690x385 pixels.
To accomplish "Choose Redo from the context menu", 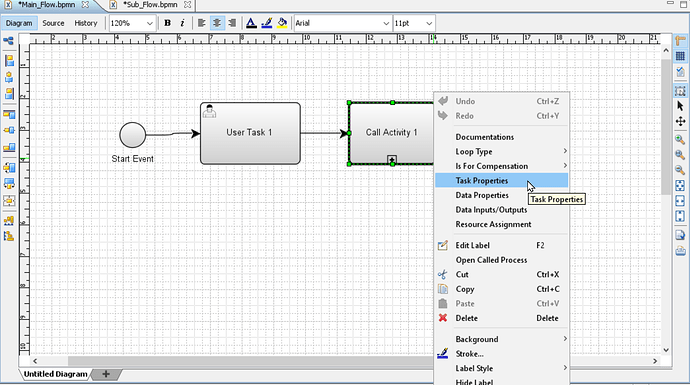I will pyautogui.click(x=502, y=116).
